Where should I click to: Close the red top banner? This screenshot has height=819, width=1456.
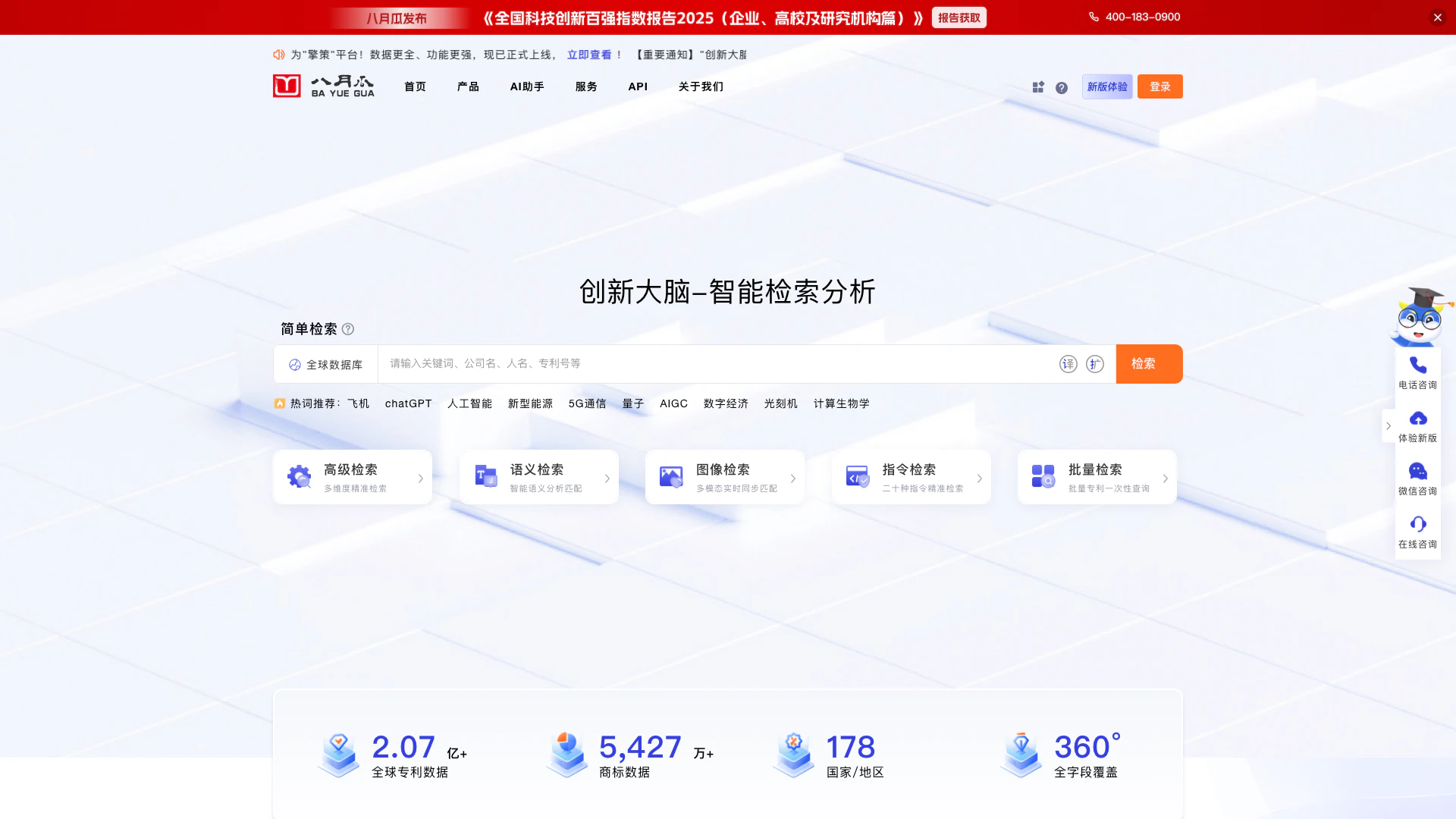1437,17
